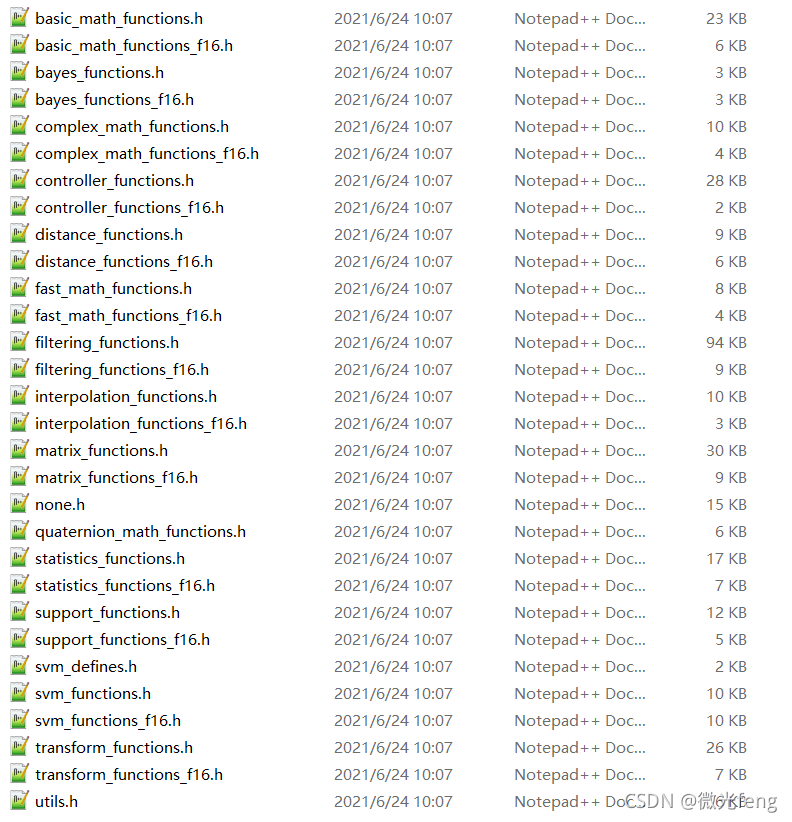792x822 pixels.
Task: Click the icon beside interpolation_functions.h
Action: click(19, 396)
